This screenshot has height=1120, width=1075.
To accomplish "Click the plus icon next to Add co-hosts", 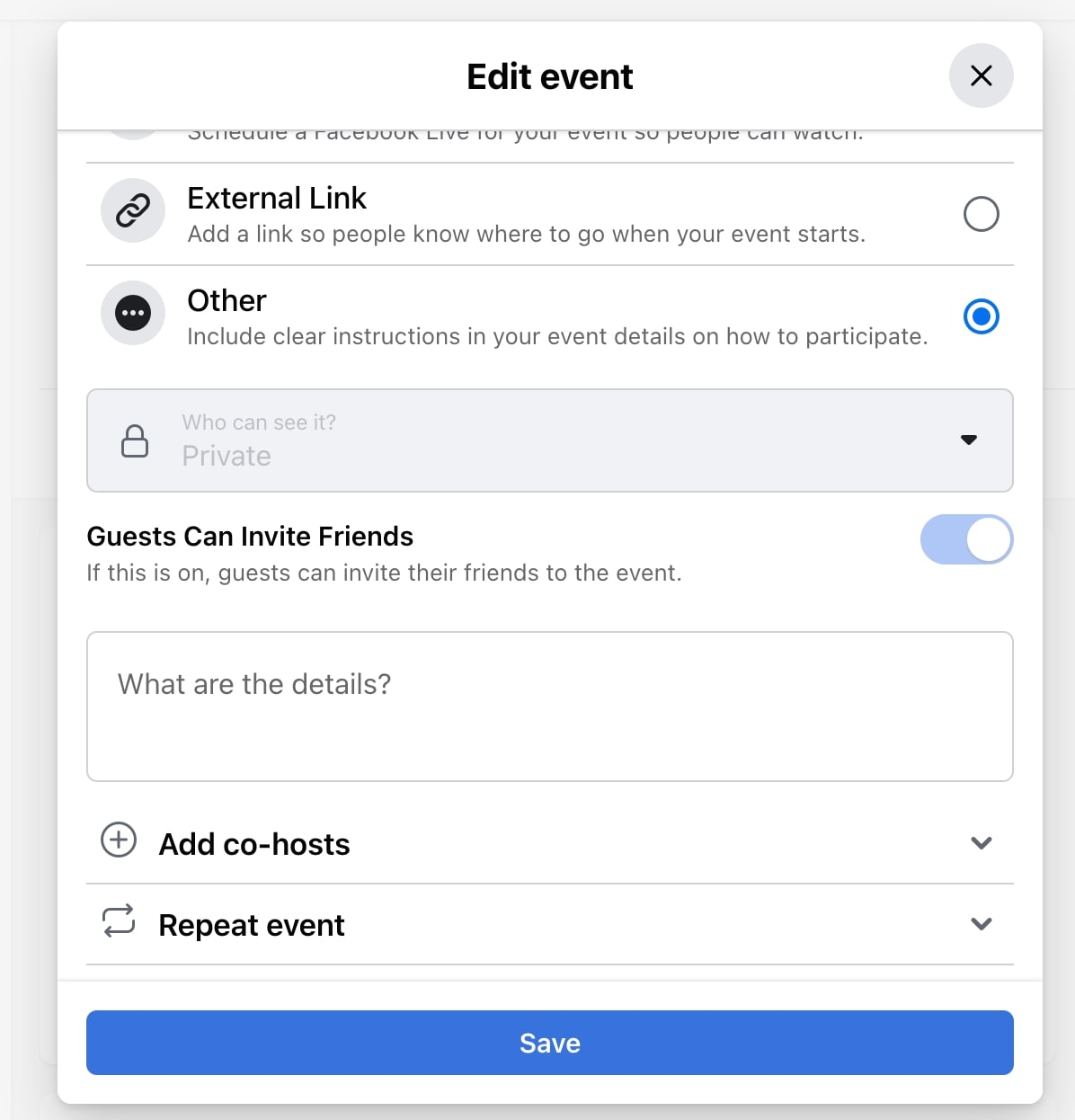I will click(x=118, y=839).
